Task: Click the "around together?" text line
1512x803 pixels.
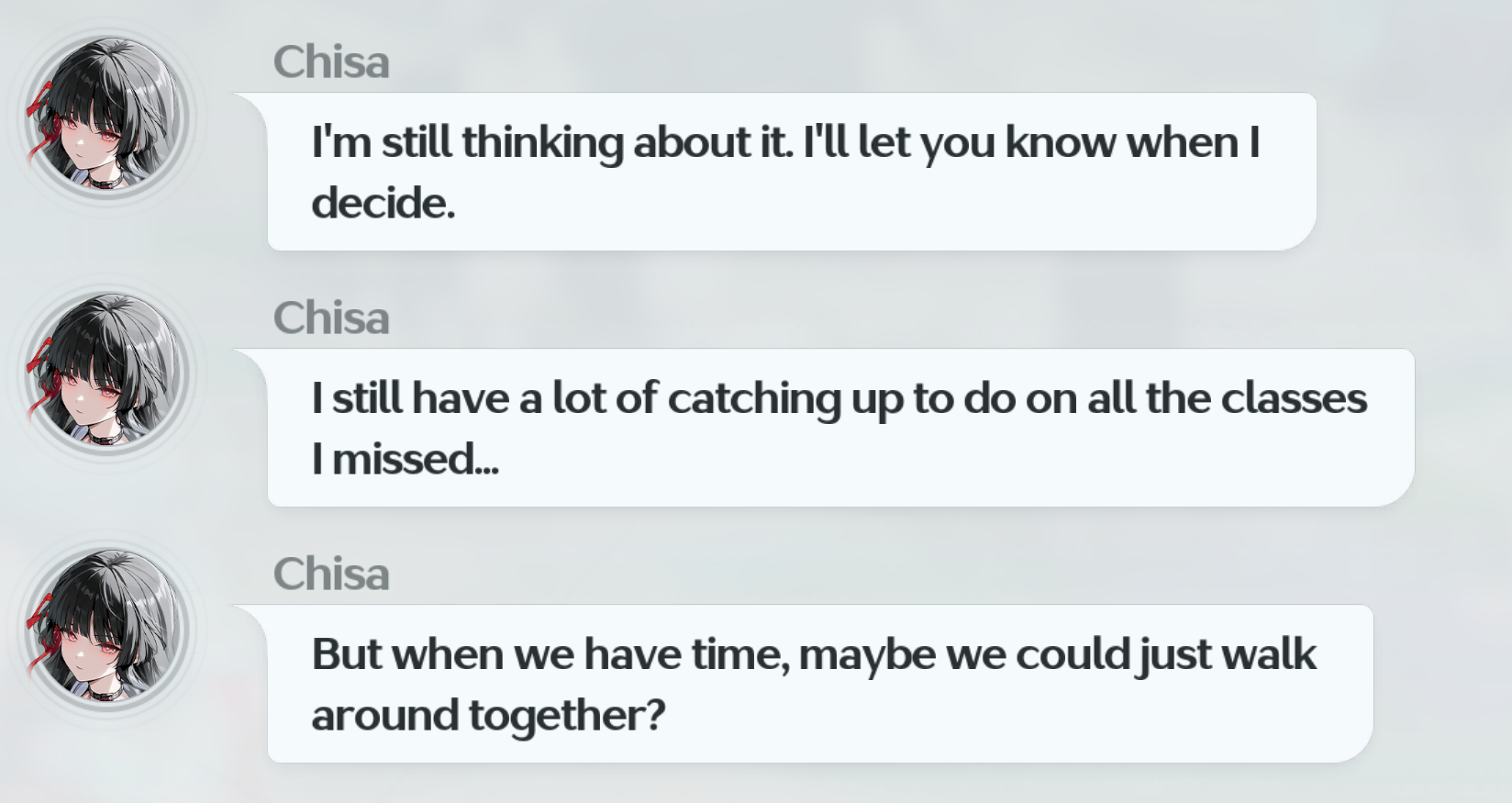Action: click(x=488, y=715)
